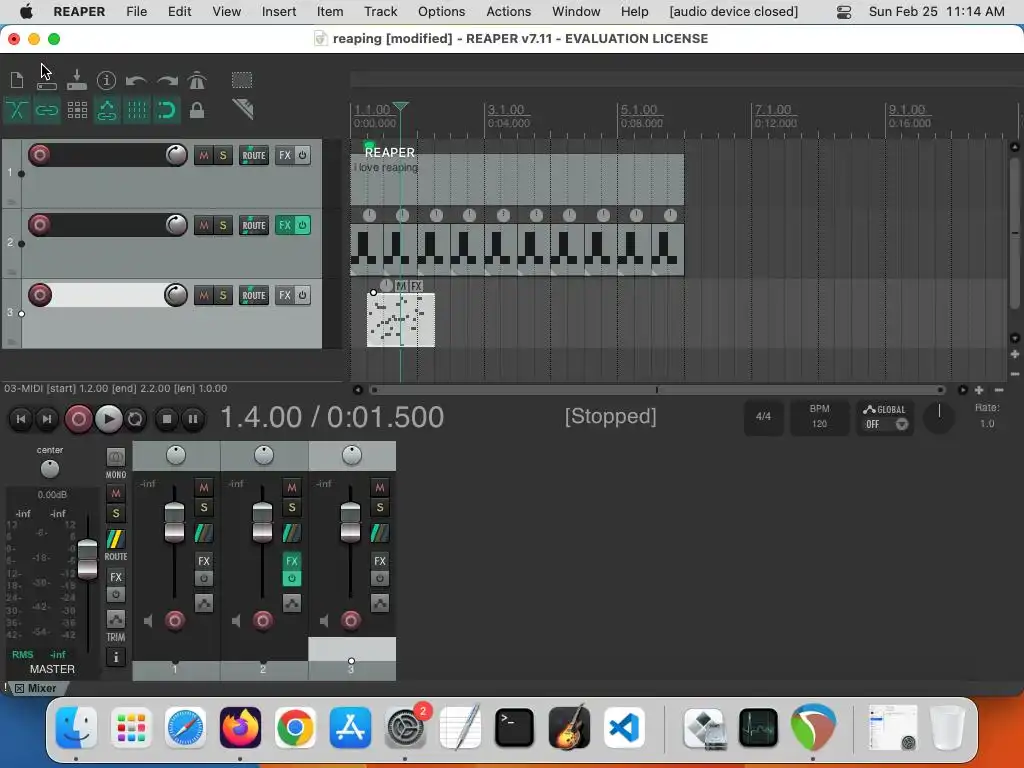
Task: Click the transport Record button
Action: pyautogui.click(x=78, y=419)
